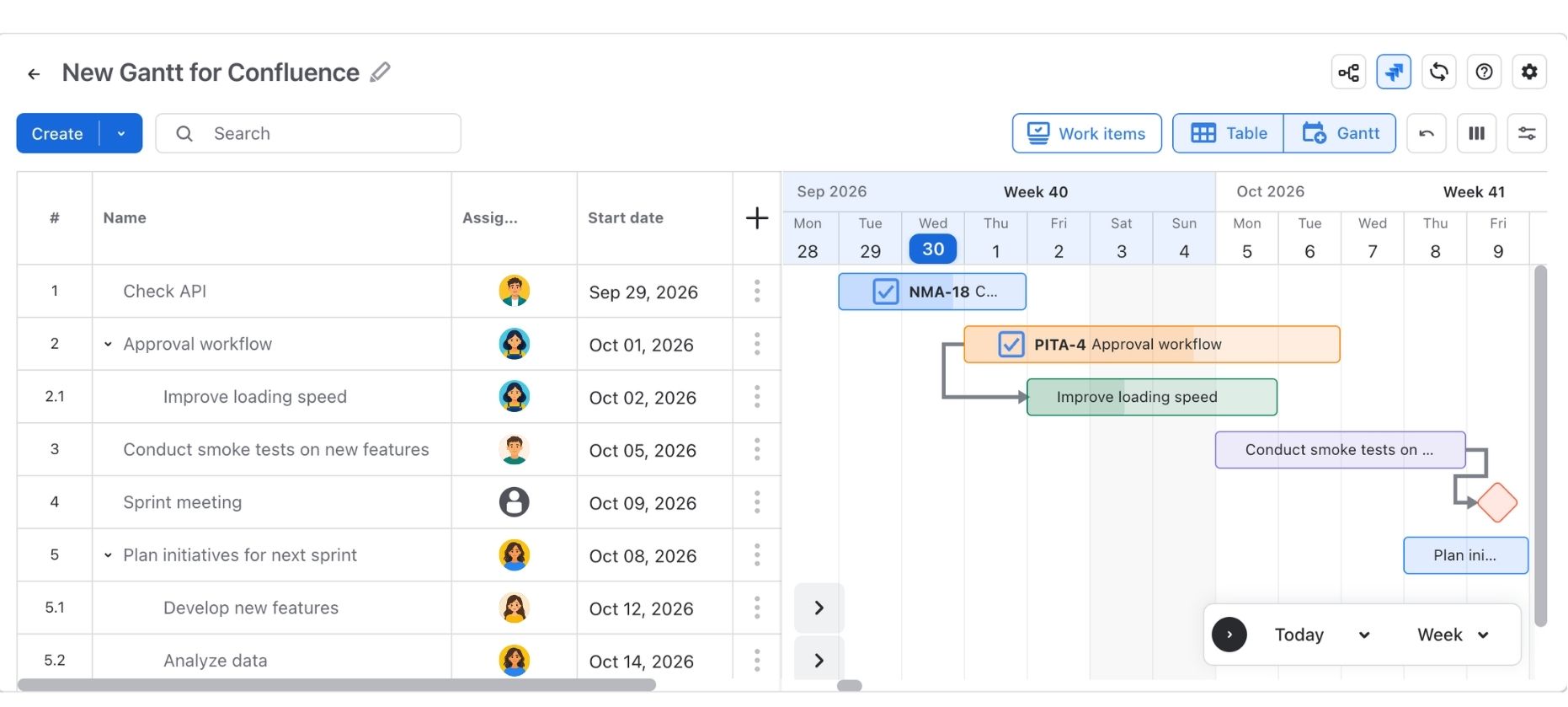This screenshot has height=707, width=1568.
Task: Select the Plan ini... blue bar
Action: point(1465,555)
